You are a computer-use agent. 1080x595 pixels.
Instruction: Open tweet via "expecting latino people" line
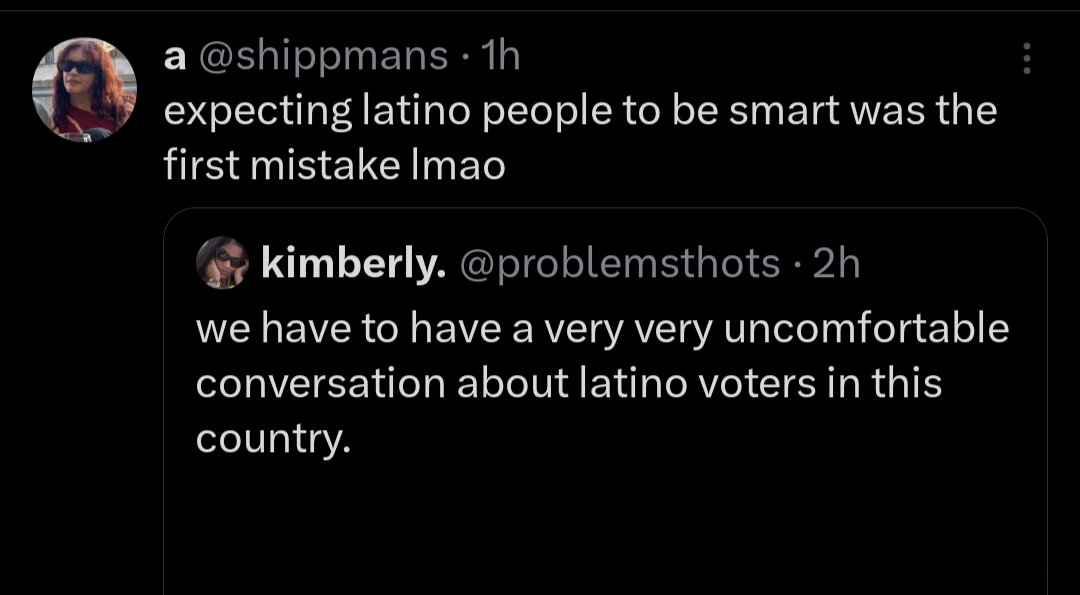coord(580,111)
